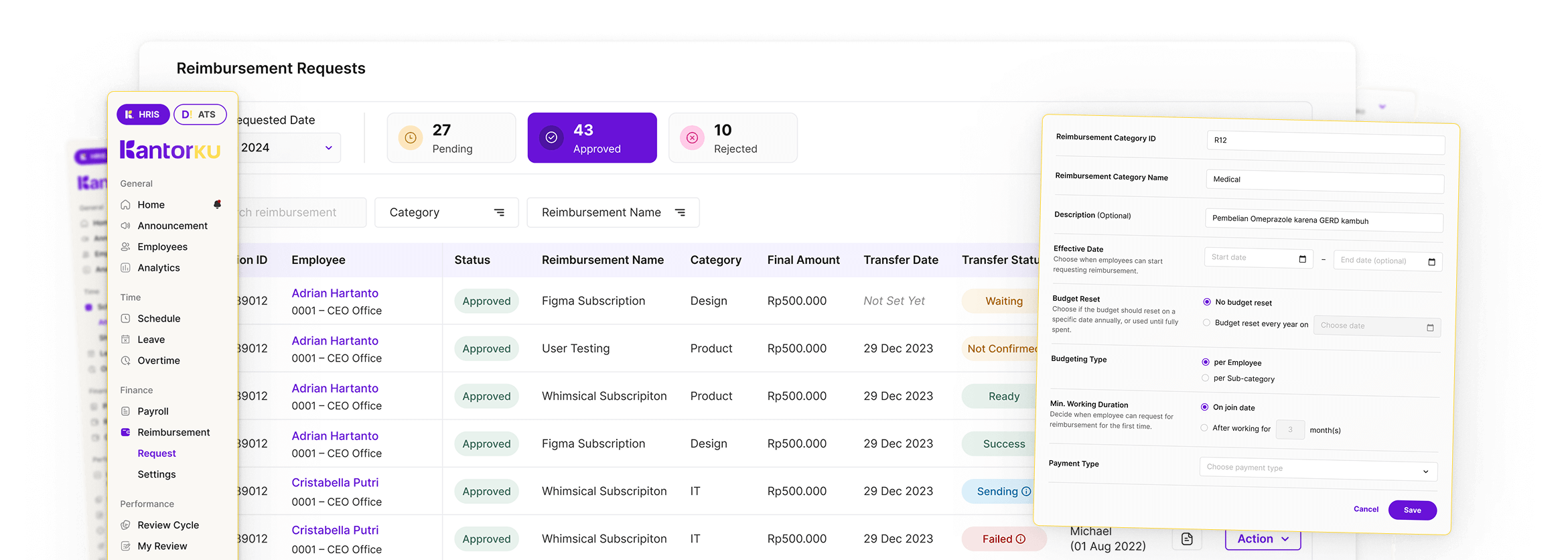Click the Transfer Date column header
Viewport: 1568px width, 560px height.
[901, 260]
